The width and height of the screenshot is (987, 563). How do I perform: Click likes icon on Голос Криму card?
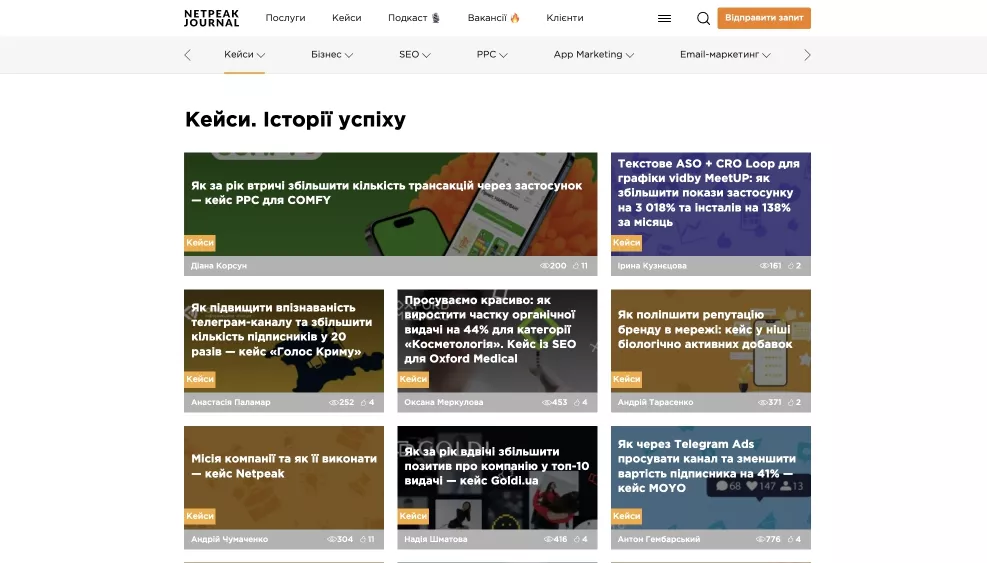(364, 402)
